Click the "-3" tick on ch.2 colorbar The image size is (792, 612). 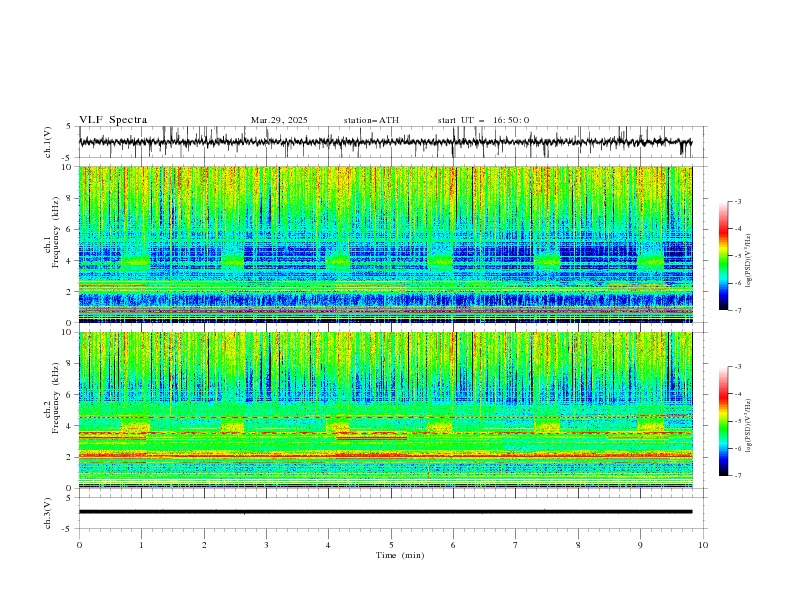point(737,367)
